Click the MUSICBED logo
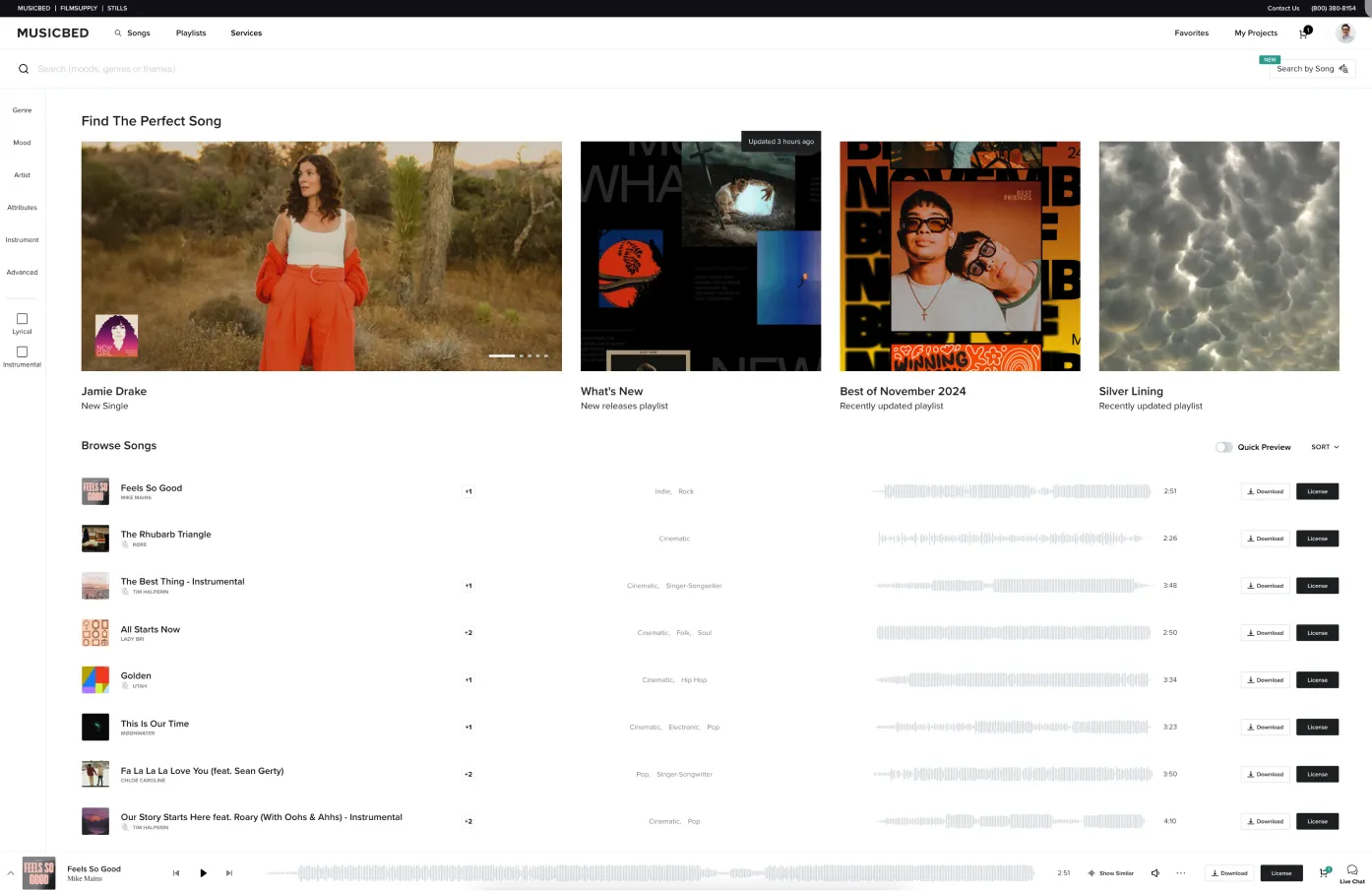The image size is (1372, 891). (x=53, y=33)
